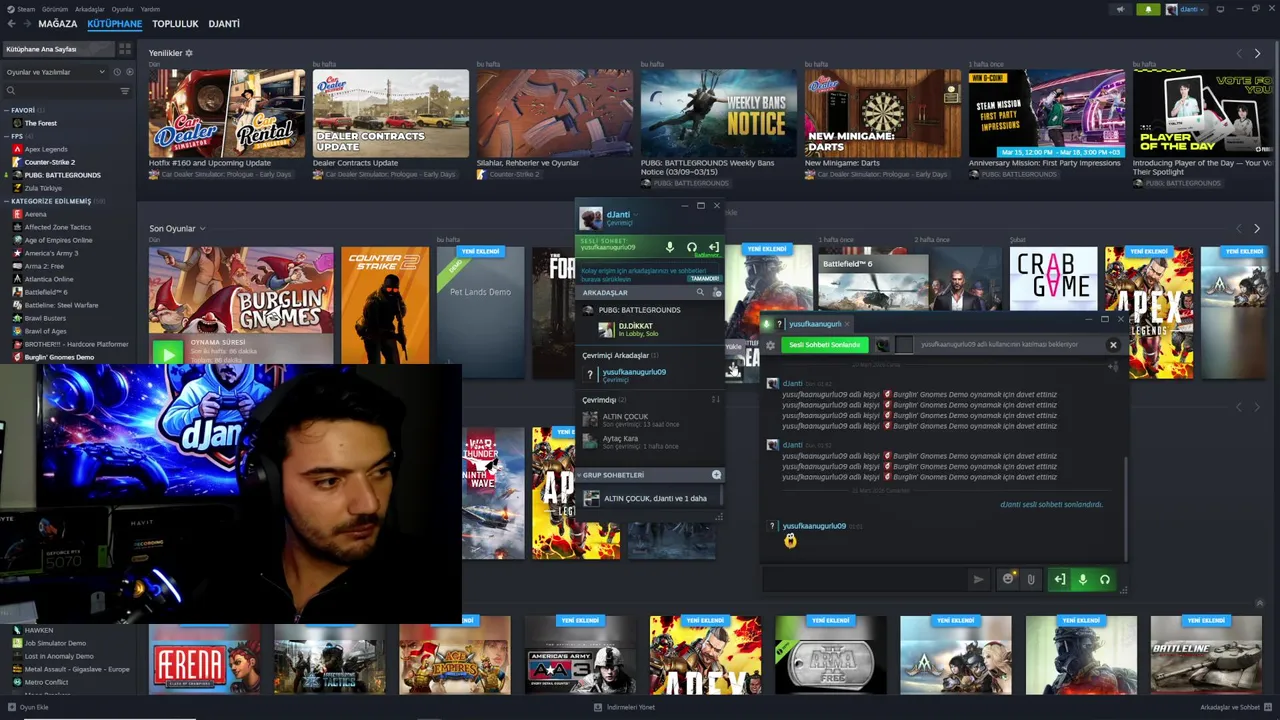Click Sesli Sohbeti Sonlandır button

click(824, 345)
